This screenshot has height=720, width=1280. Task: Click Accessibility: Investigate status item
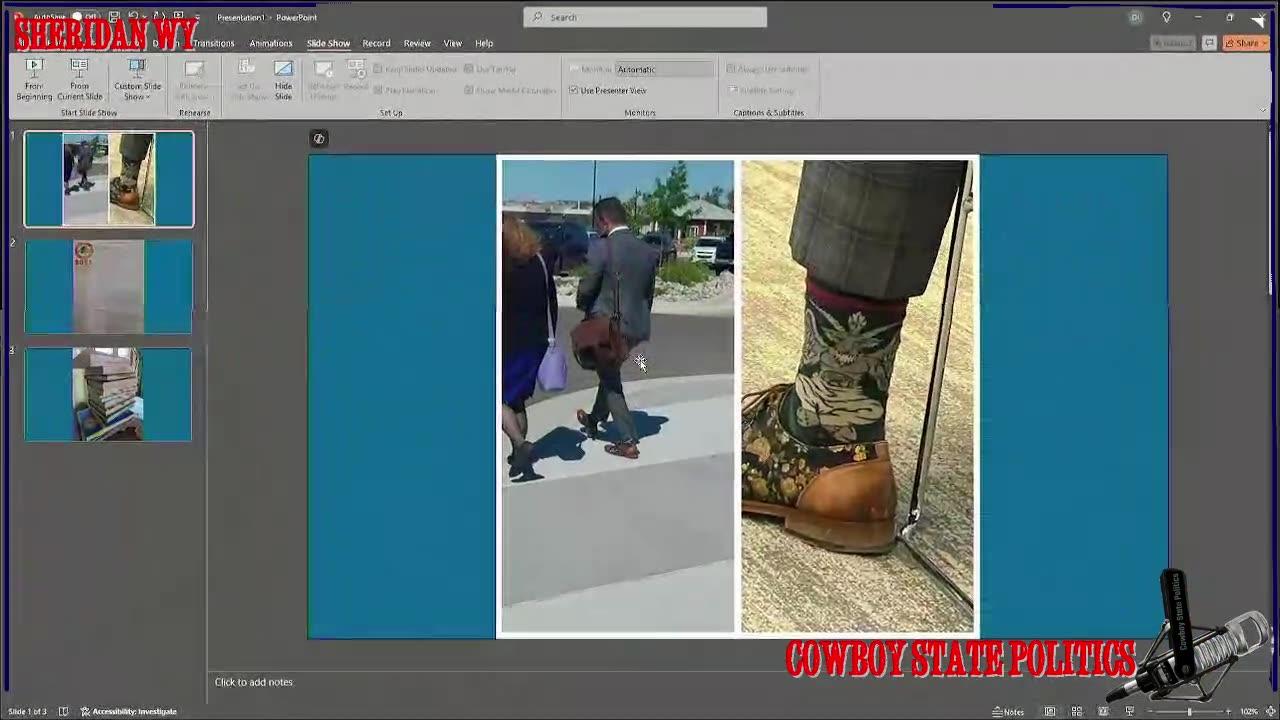[x=129, y=711]
